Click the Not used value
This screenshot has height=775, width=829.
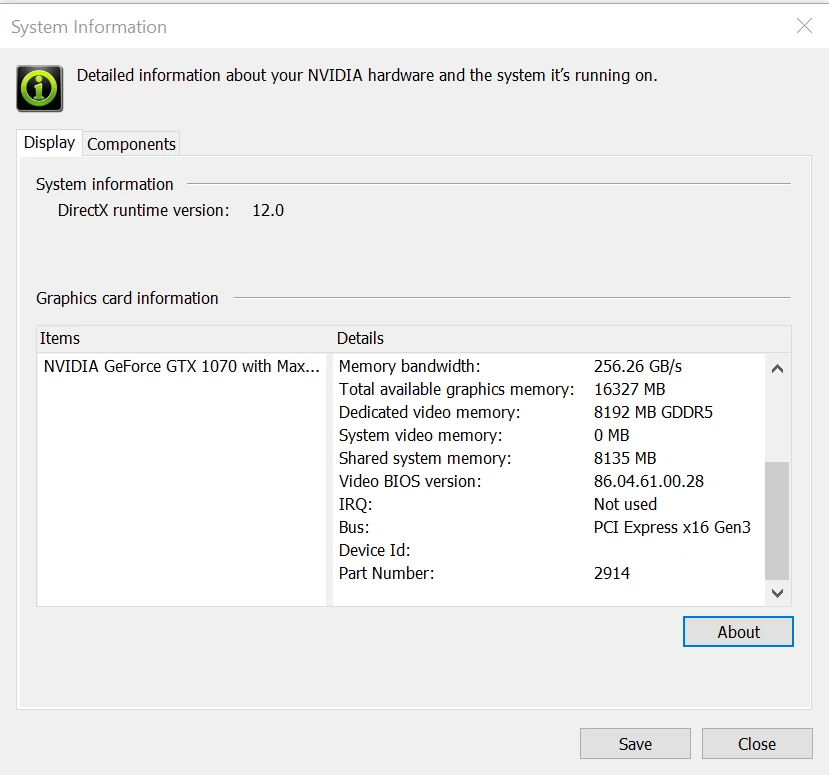click(625, 504)
